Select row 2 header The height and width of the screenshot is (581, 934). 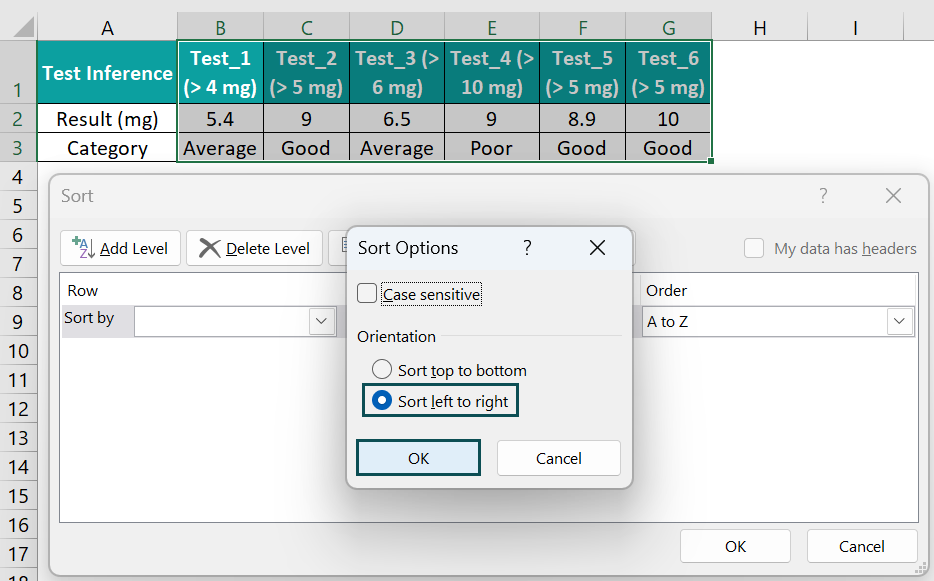click(x=18, y=118)
